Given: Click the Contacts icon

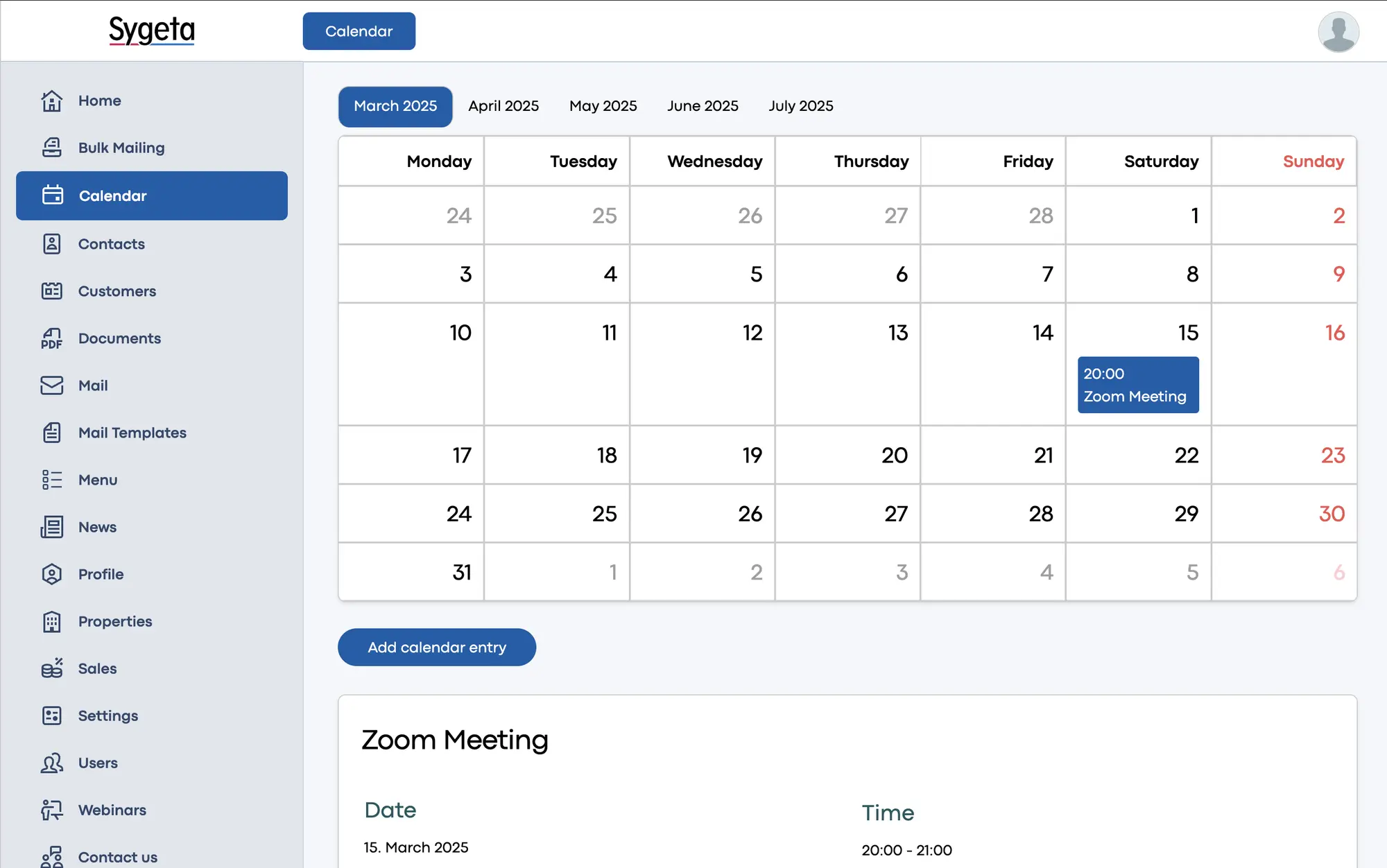Looking at the screenshot, I should (52, 244).
